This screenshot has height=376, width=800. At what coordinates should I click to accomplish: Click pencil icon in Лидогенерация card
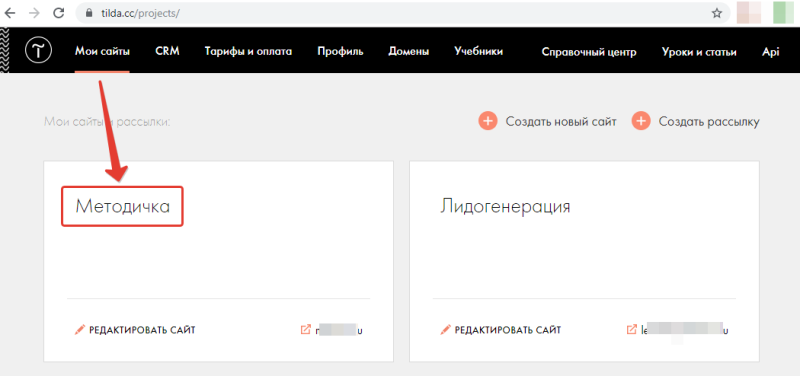(445, 330)
